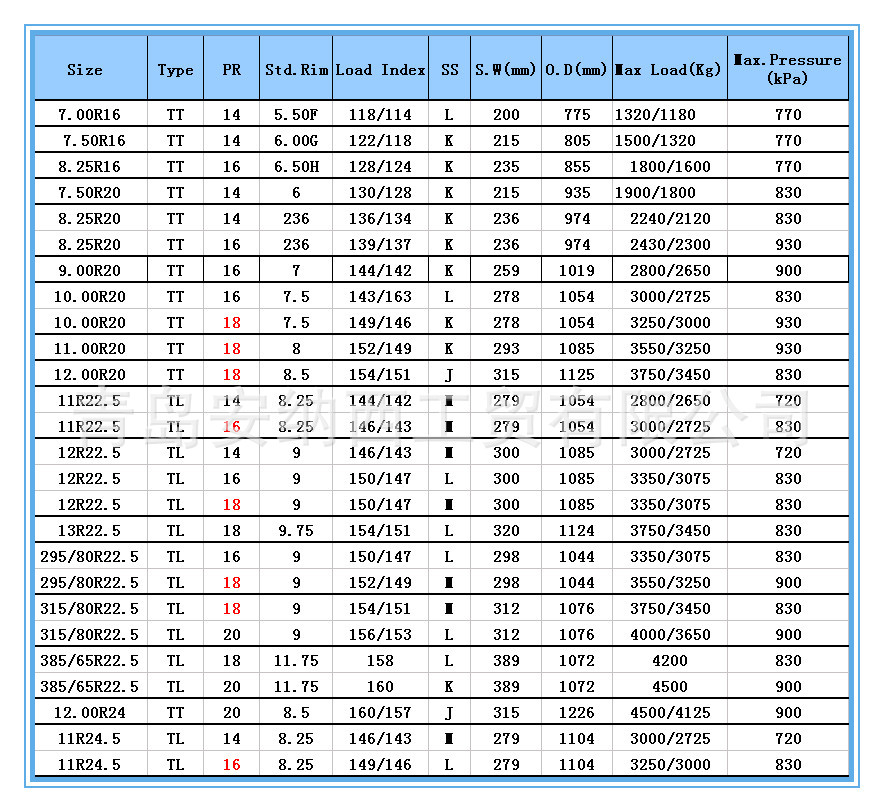The image size is (884, 812).
Task: Click max load 1900/1800
Action: pyautogui.click(x=655, y=192)
